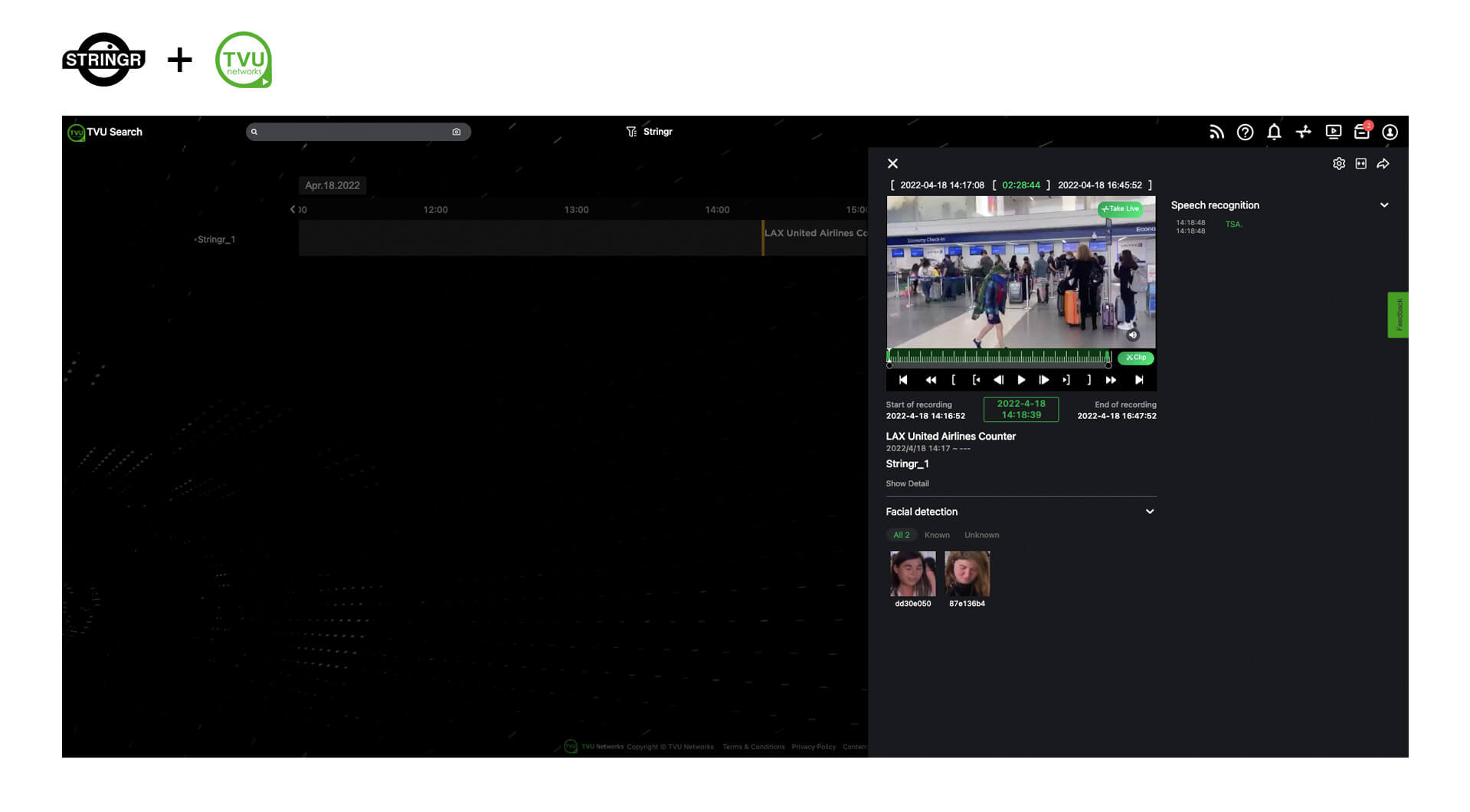Click the 13:00 timeline hour label
This screenshot has height=812, width=1470.
(x=576, y=210)
